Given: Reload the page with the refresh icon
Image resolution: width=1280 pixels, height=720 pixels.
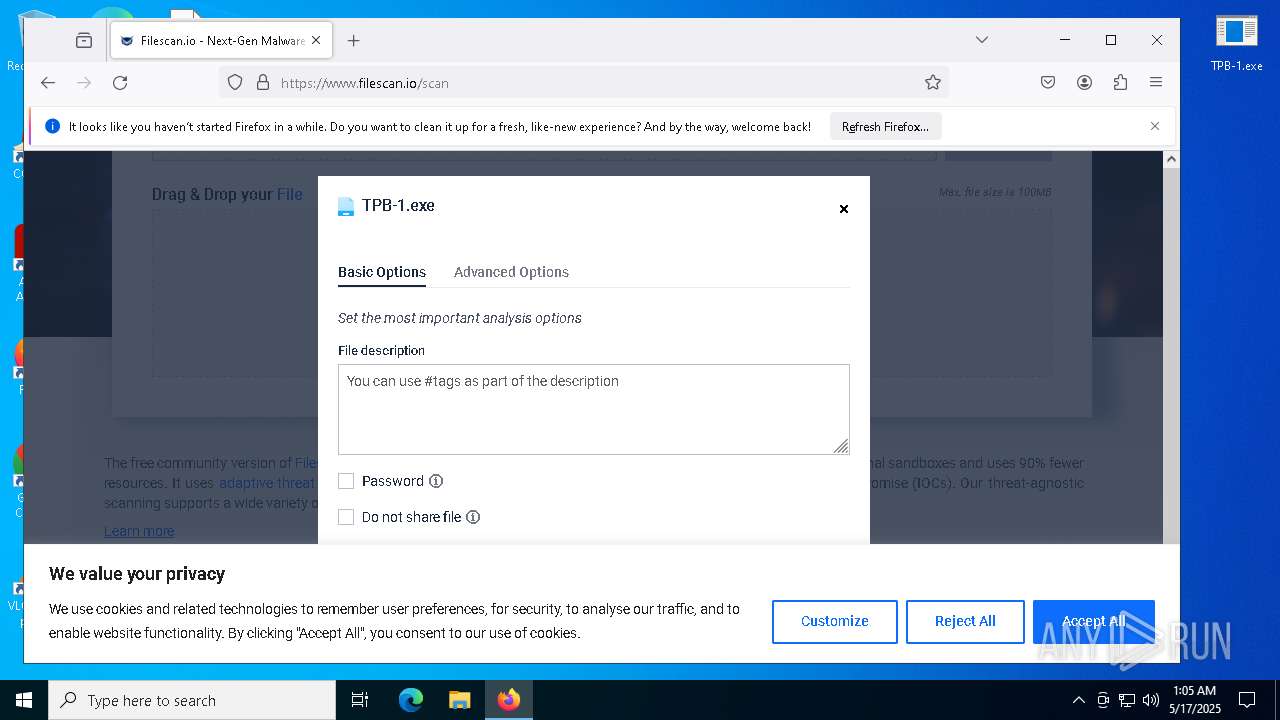Looking at the screenshot, I should 120,83.
